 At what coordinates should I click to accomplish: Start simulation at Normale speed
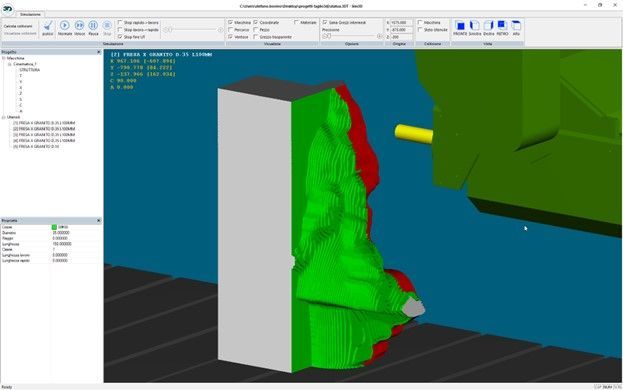64,26
